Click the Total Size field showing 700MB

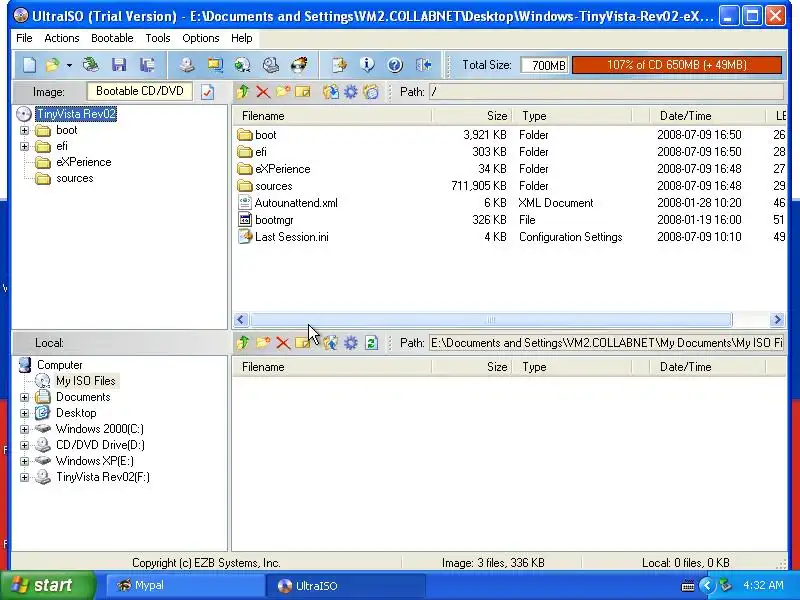tap(544, 65)
